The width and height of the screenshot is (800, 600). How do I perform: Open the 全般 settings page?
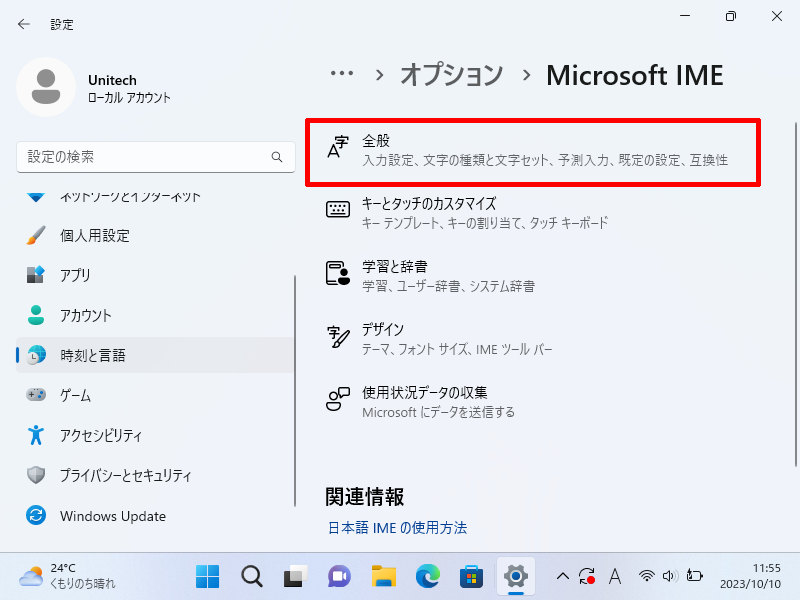click(x=533, y=152)
